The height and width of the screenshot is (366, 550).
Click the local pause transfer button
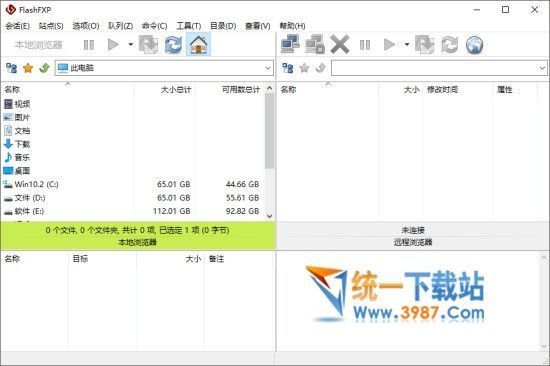tap(89, 45)
